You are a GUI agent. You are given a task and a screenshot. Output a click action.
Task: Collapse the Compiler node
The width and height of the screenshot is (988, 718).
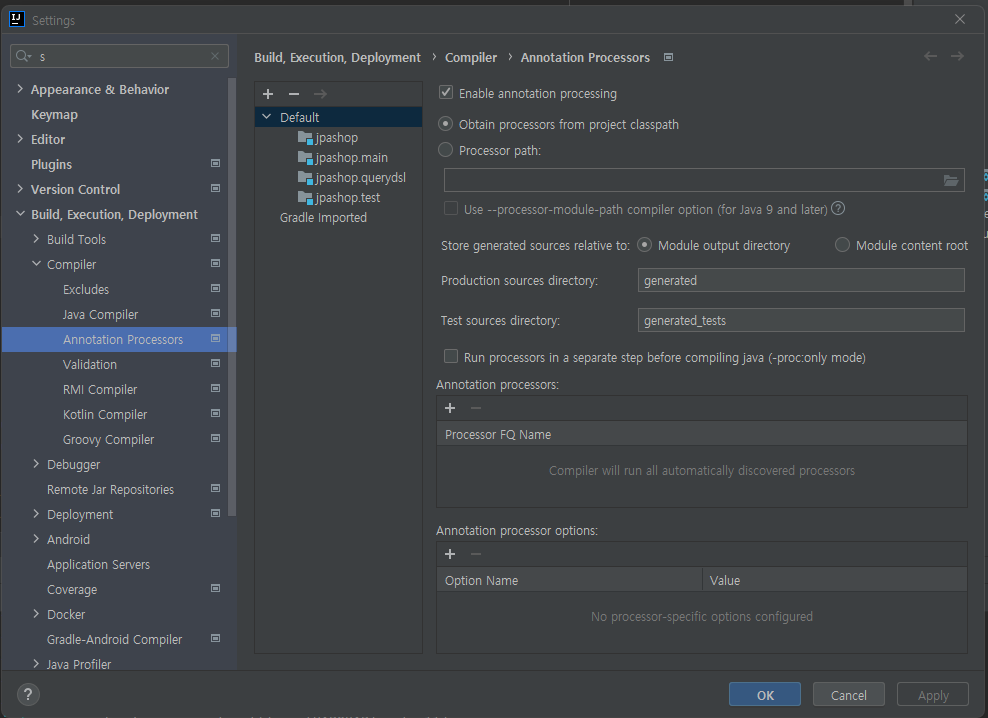click(x=36, y=263)
